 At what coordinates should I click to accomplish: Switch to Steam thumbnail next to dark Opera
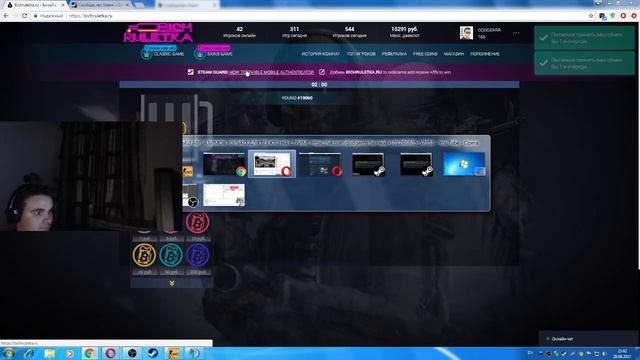click(368, 164)
